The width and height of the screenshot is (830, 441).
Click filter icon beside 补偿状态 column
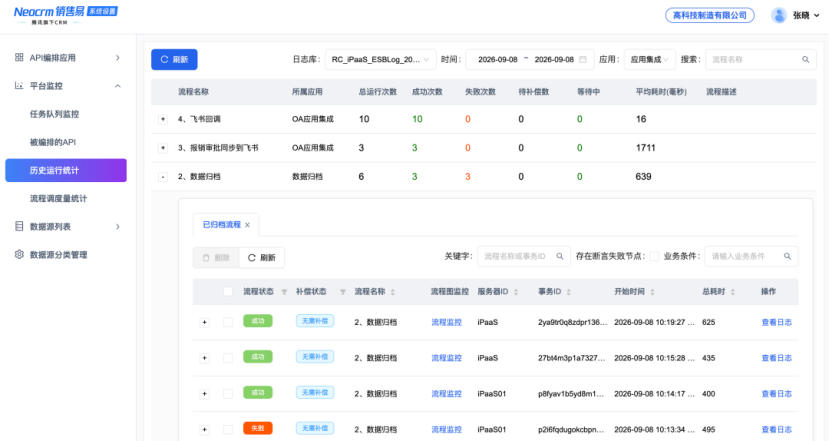(x=342, y=292)
